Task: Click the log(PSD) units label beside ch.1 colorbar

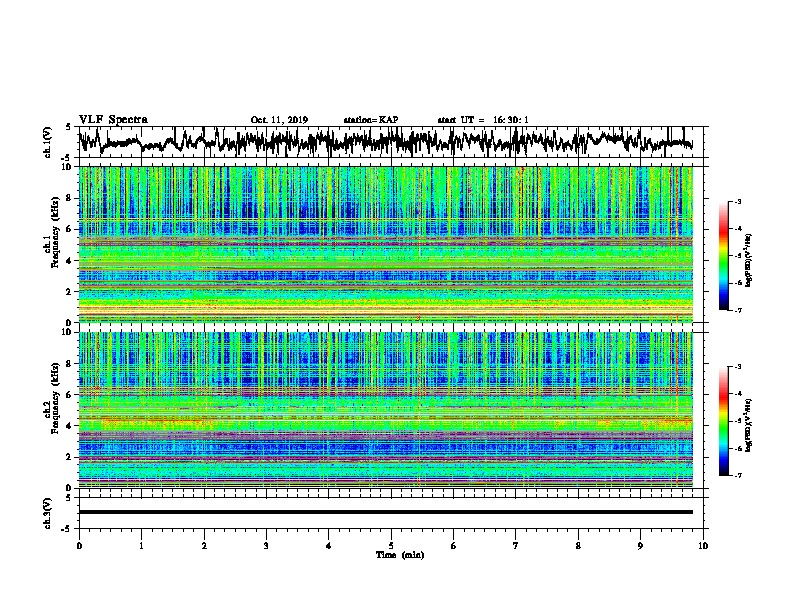Action: (749, 260)
